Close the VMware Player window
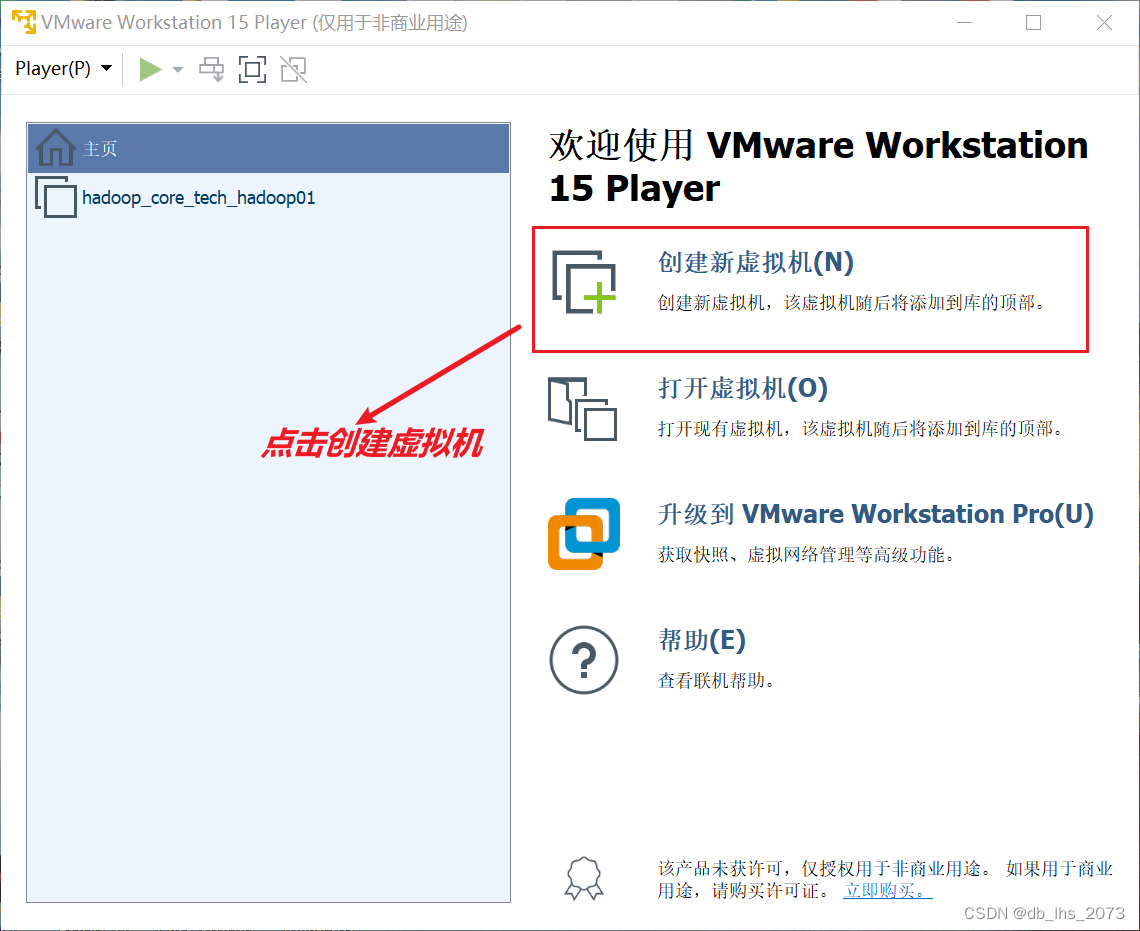The image size is (1140, 931). click(x=1104, y=23)
